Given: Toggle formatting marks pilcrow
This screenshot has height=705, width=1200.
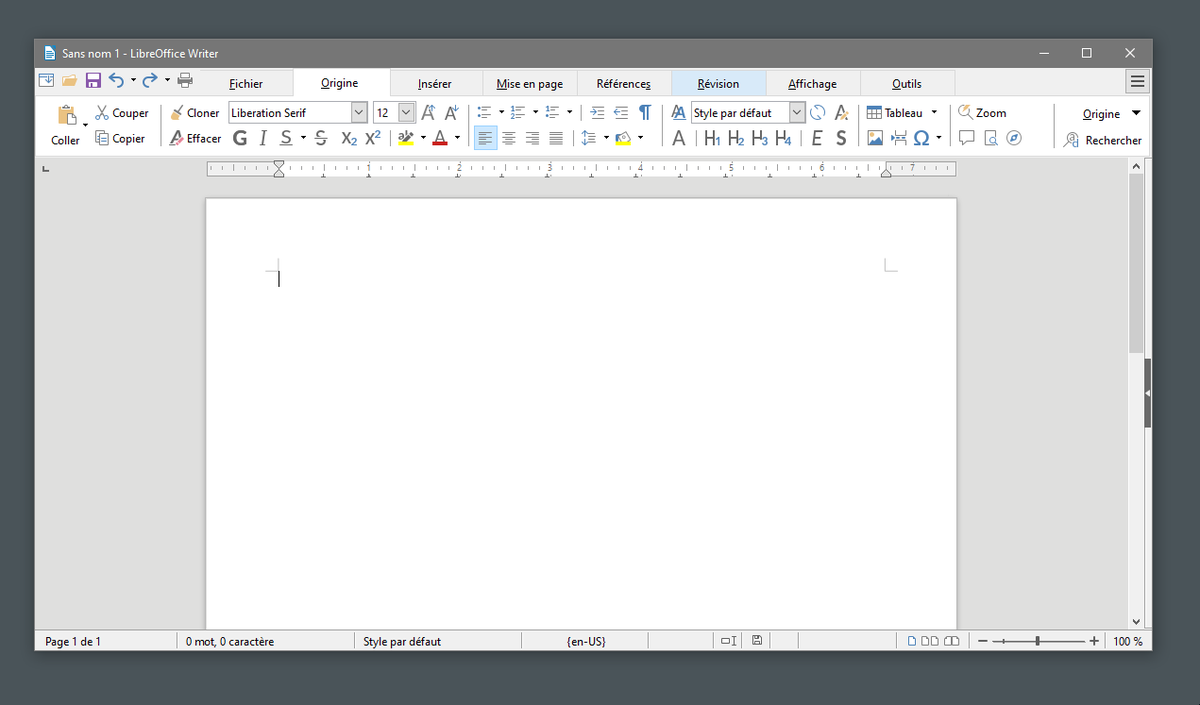Looking at the screenshot, I should (x=645, y=113).
